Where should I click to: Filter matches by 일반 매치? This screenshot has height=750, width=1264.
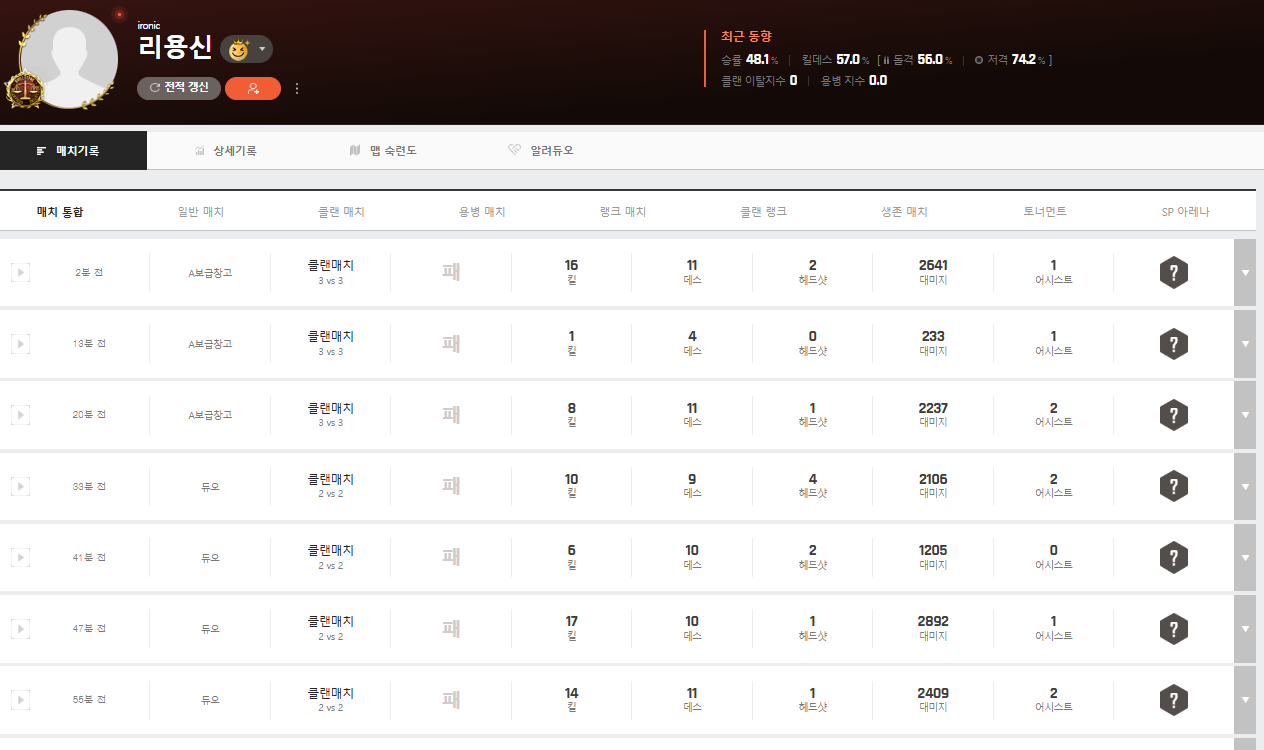click(x=200, y=212)
